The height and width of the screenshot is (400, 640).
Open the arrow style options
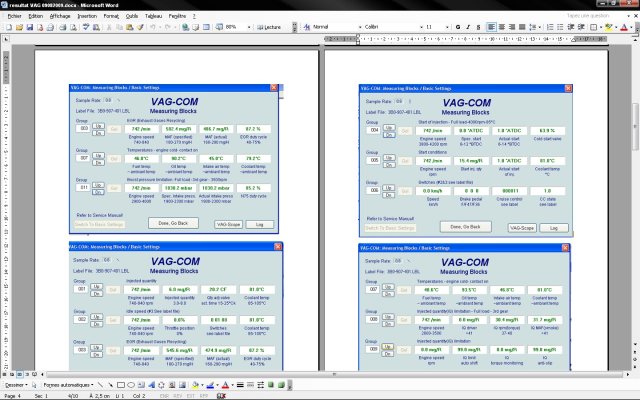point(260,385)
